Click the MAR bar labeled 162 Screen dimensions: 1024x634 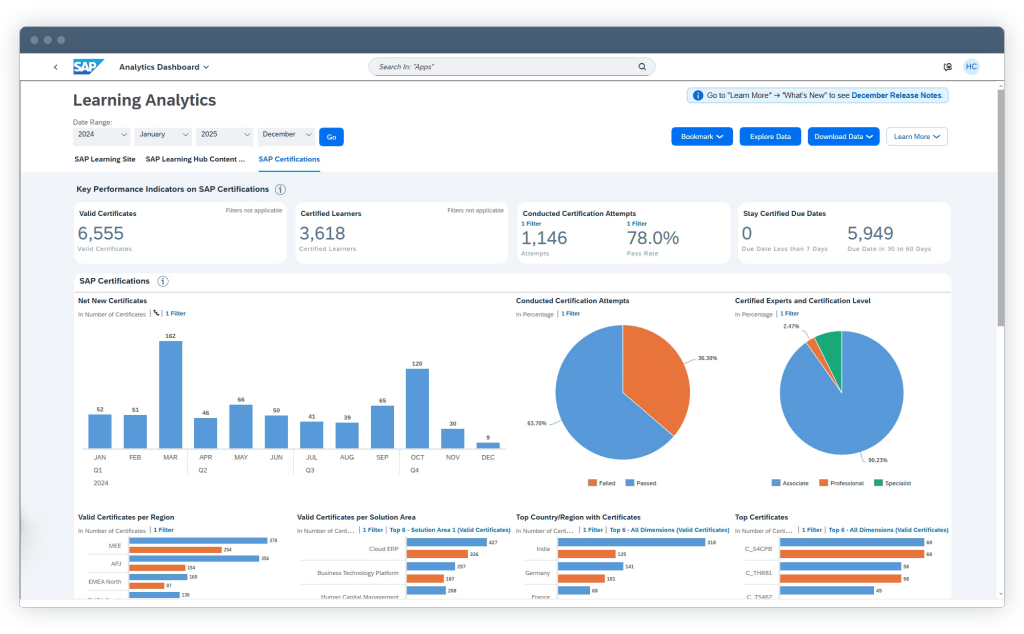pos(170,394)
